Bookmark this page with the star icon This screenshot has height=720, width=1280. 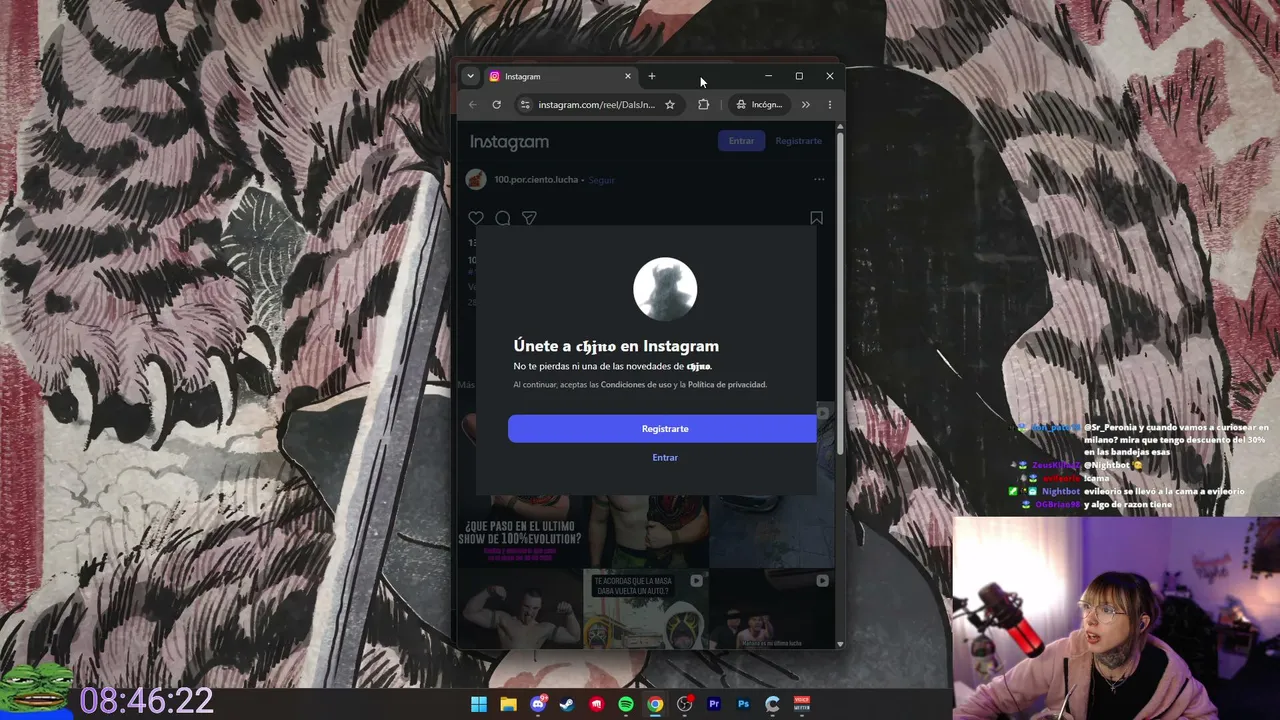click(670, 104)
